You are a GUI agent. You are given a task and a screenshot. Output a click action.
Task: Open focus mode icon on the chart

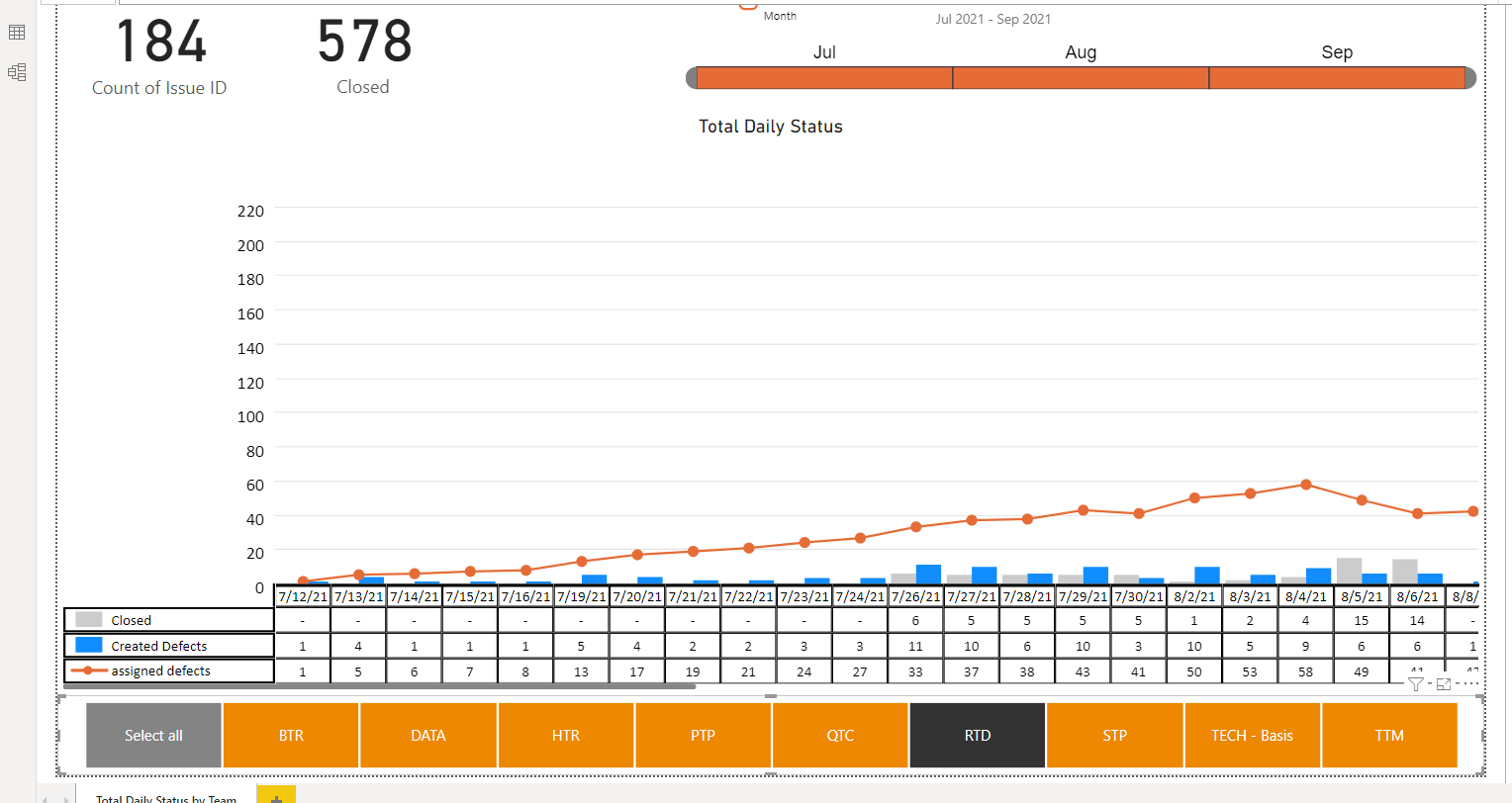[1444, 683]
